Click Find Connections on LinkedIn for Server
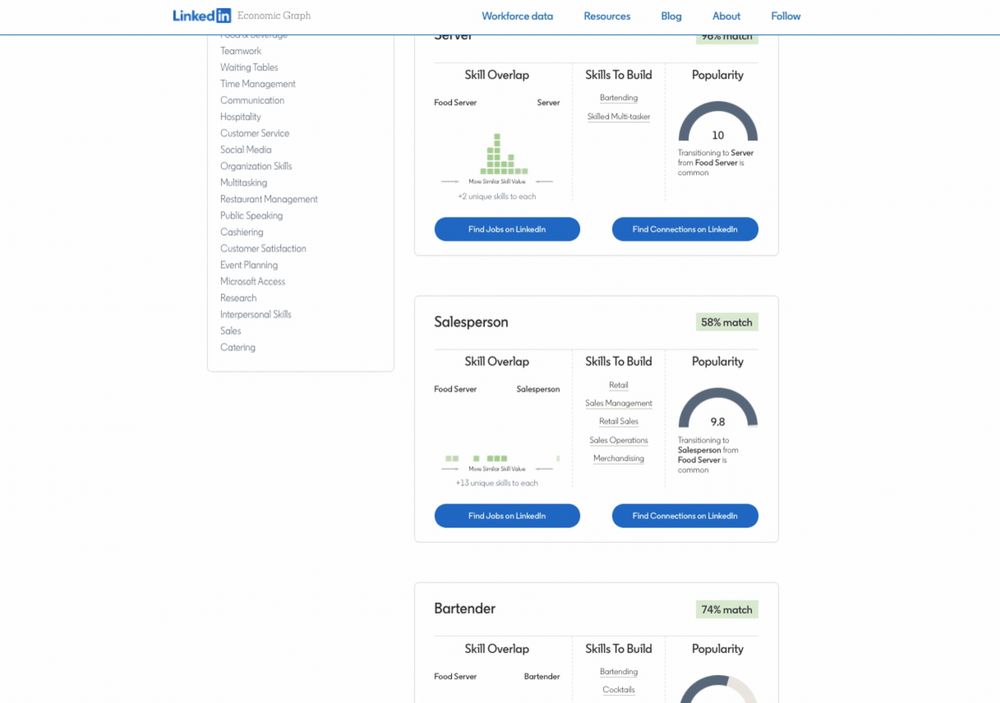Screen dimensions: 1000x703 (x=685, y=229)
